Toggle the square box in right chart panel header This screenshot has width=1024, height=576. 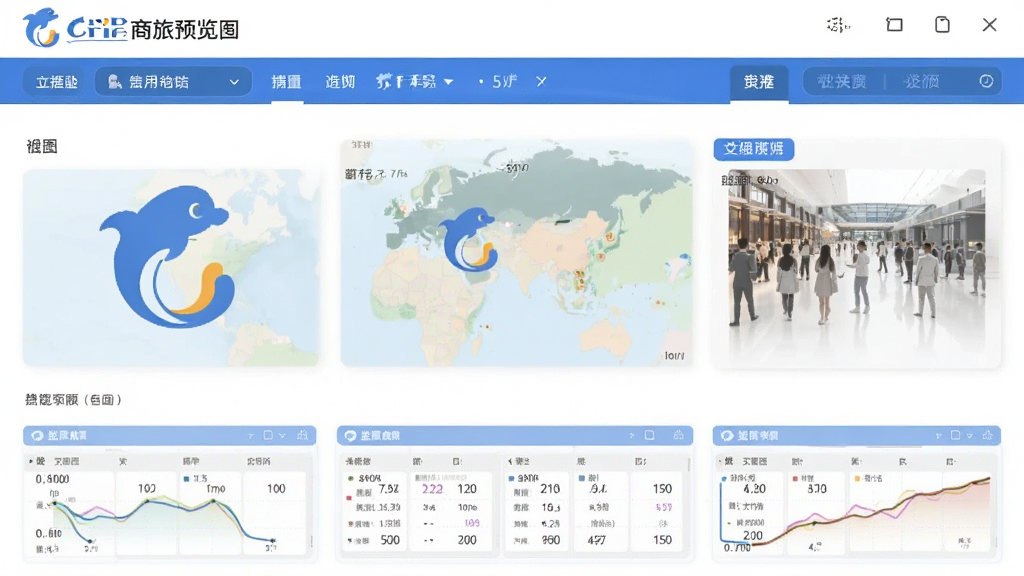(x=955, y=435)
